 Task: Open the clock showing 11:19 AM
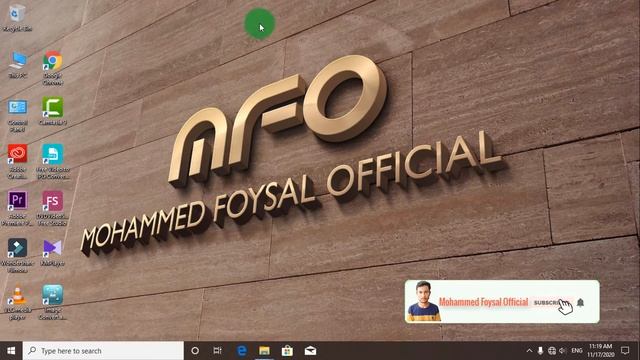[600, 351]
